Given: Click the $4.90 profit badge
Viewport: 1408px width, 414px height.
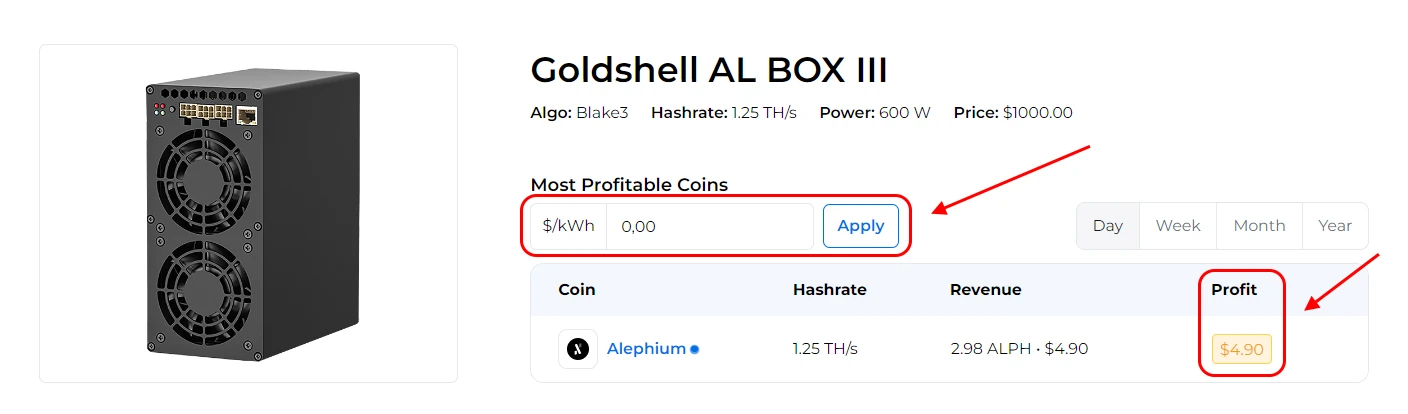Looking at the screenshot, I should [x=1242, y=349].
